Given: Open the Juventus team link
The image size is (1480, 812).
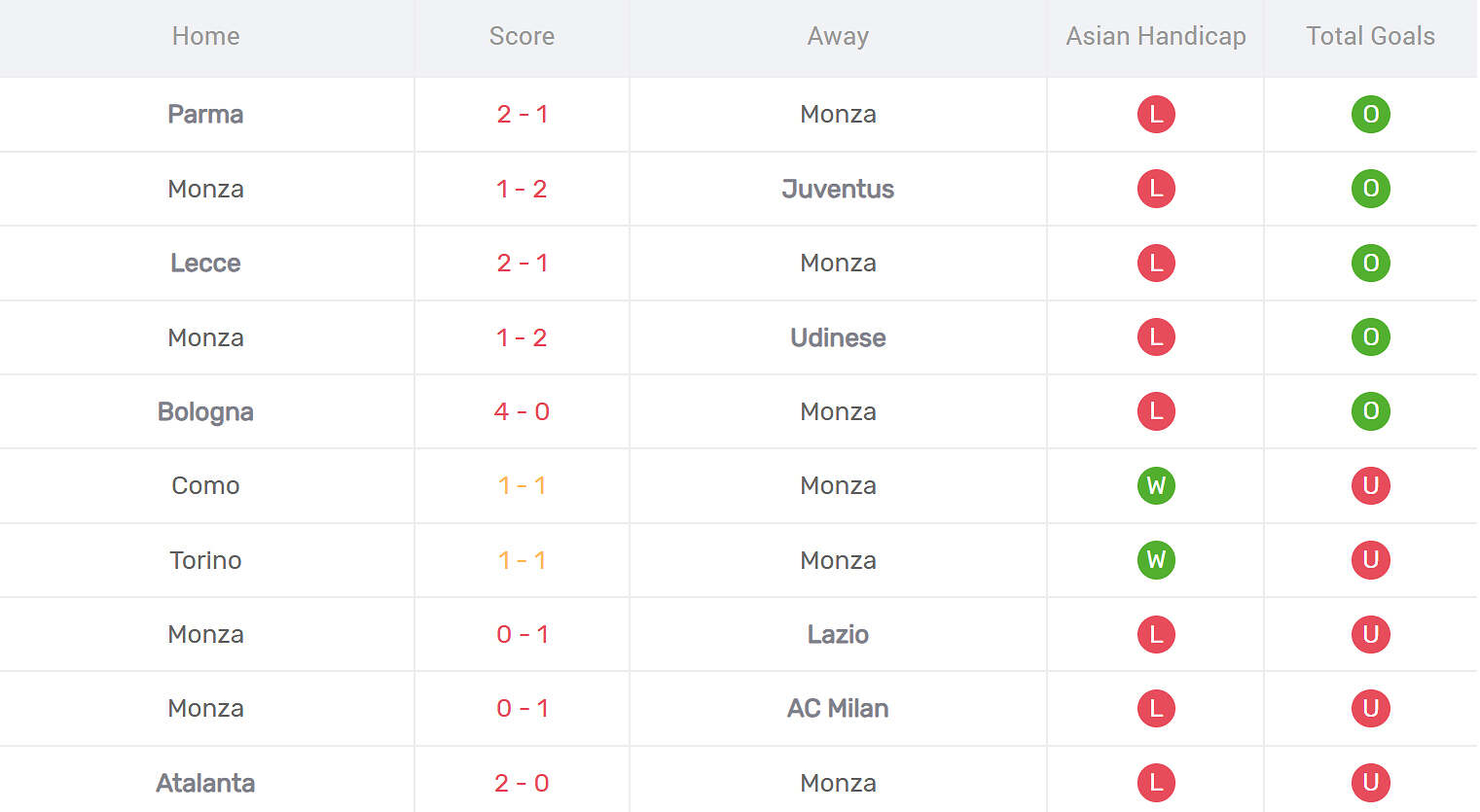Looking at the screenshot, I should click(x=838, y=189).
